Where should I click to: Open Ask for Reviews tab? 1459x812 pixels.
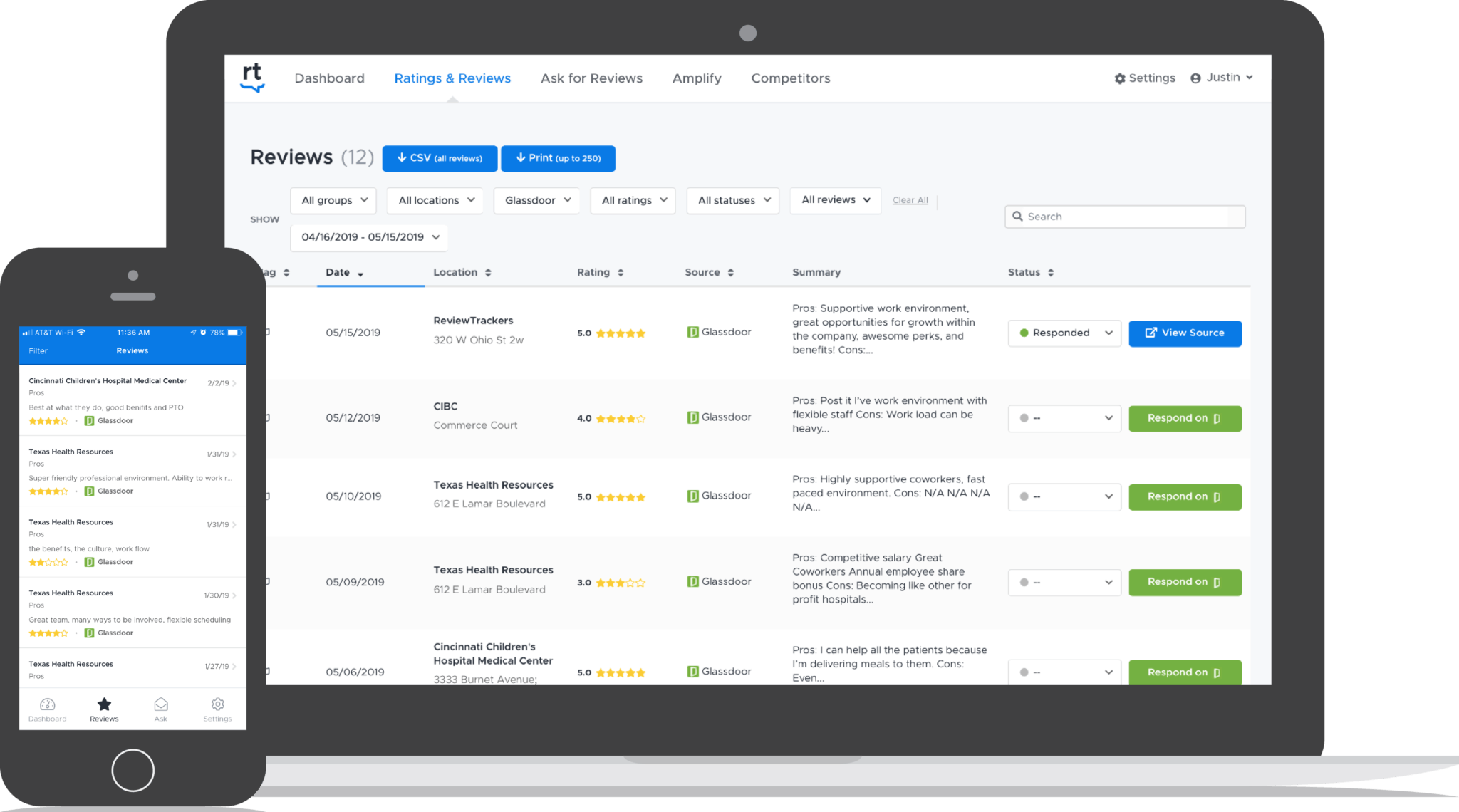pos(591,78)
